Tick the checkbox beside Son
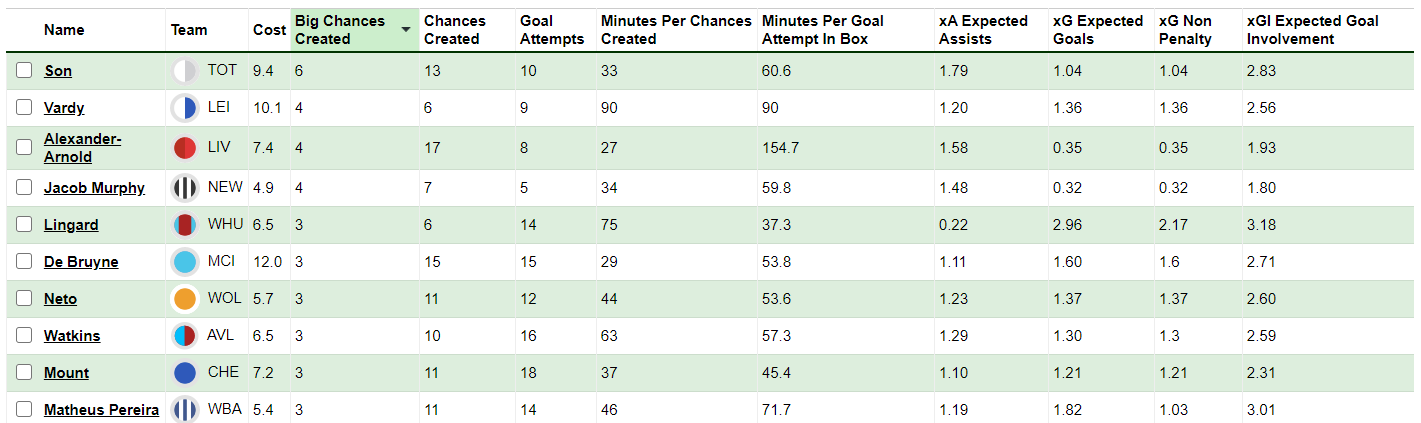 tap(24, 71)
